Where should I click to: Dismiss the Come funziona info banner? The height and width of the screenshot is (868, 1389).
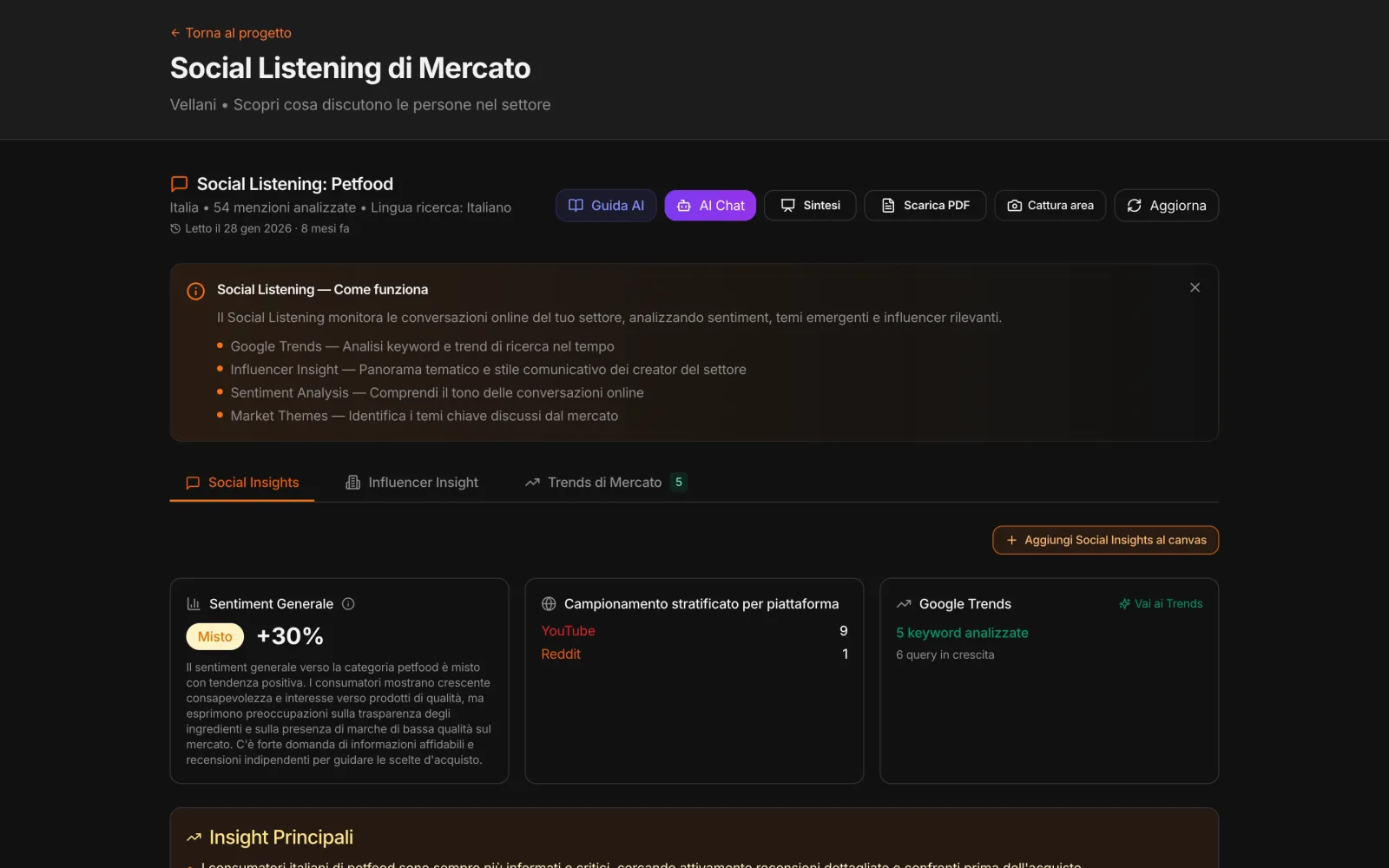(x=1195, y=287)
